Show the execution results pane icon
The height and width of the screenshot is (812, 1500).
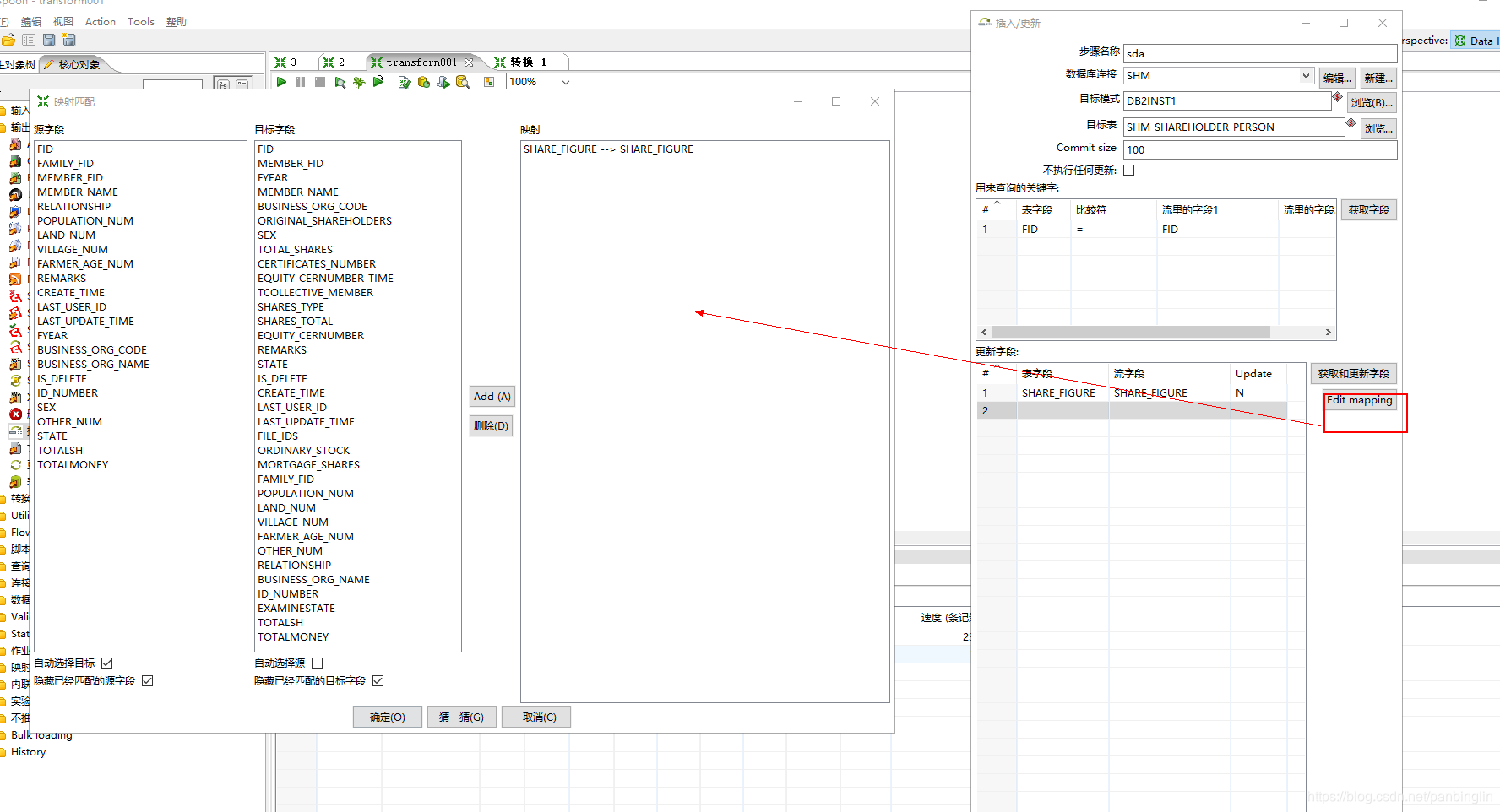tap(489, 82)
